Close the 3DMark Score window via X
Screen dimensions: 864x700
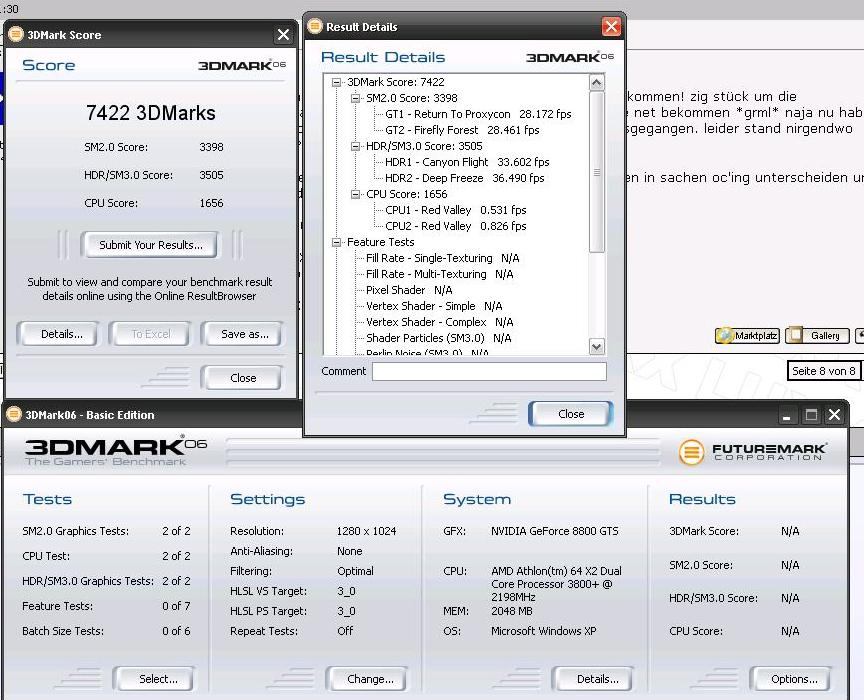[x=283, y=35]
